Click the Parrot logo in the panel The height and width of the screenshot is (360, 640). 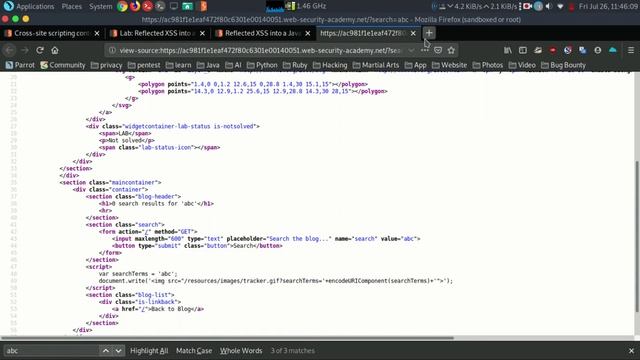tap(8, 6)
